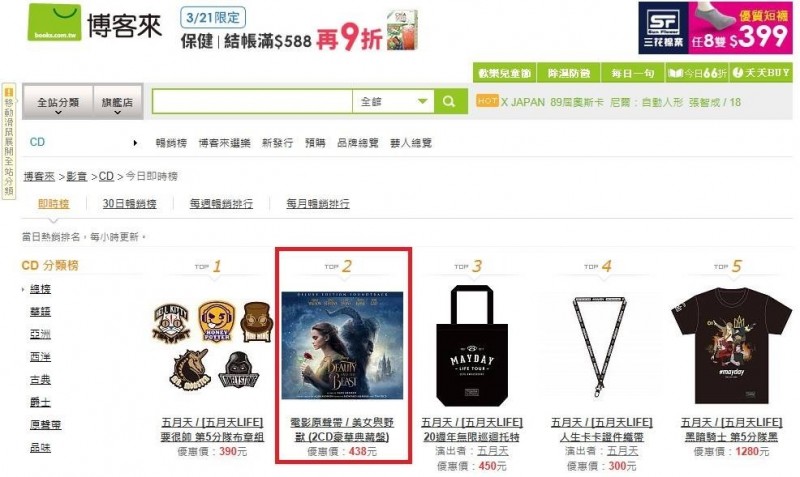The height and width of the screenshot is (477, 800).
Task: Open the Beauty and the Beast album cover
Action: click(342, 345)
